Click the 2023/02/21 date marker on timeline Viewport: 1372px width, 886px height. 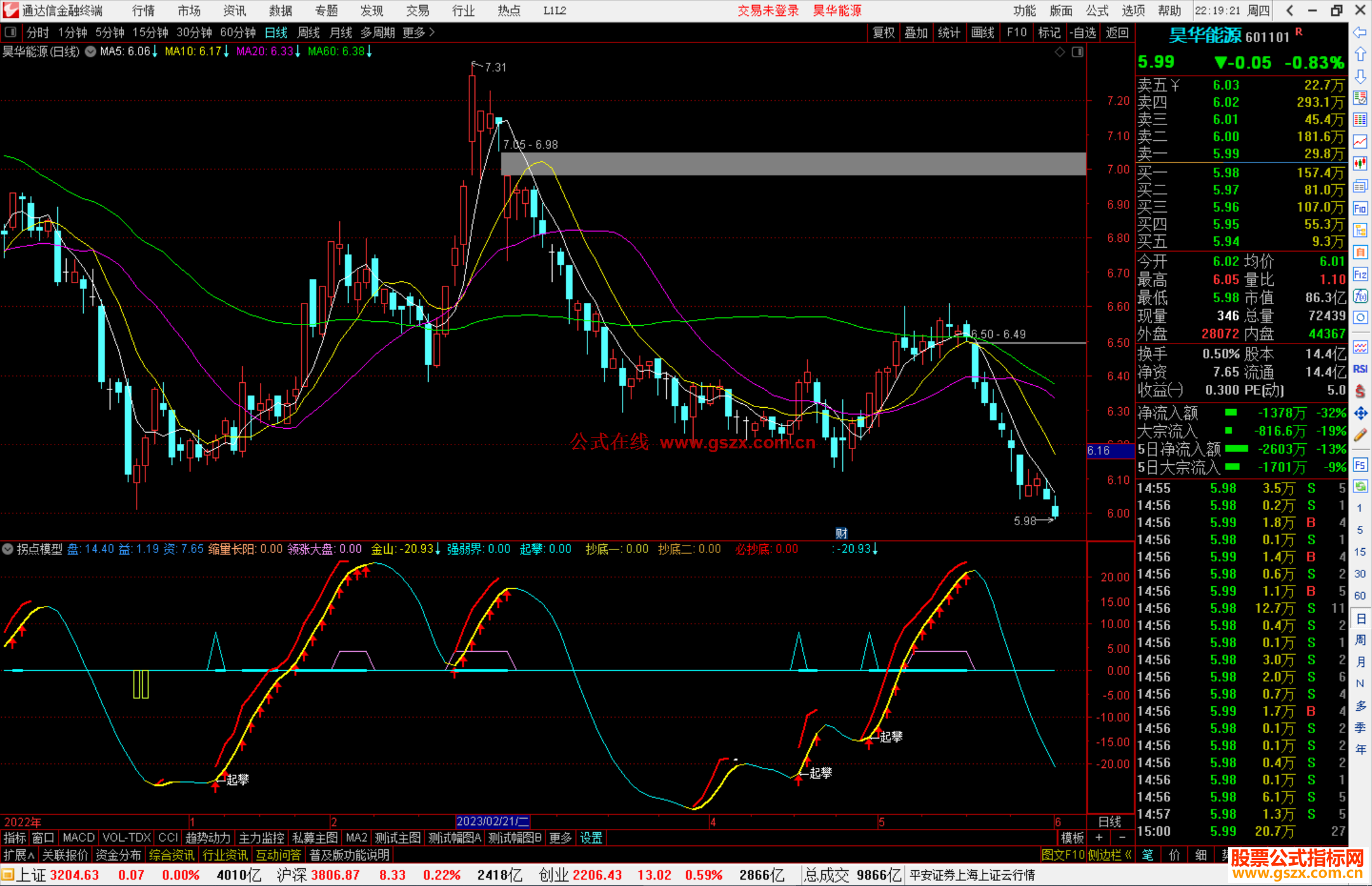492,822
